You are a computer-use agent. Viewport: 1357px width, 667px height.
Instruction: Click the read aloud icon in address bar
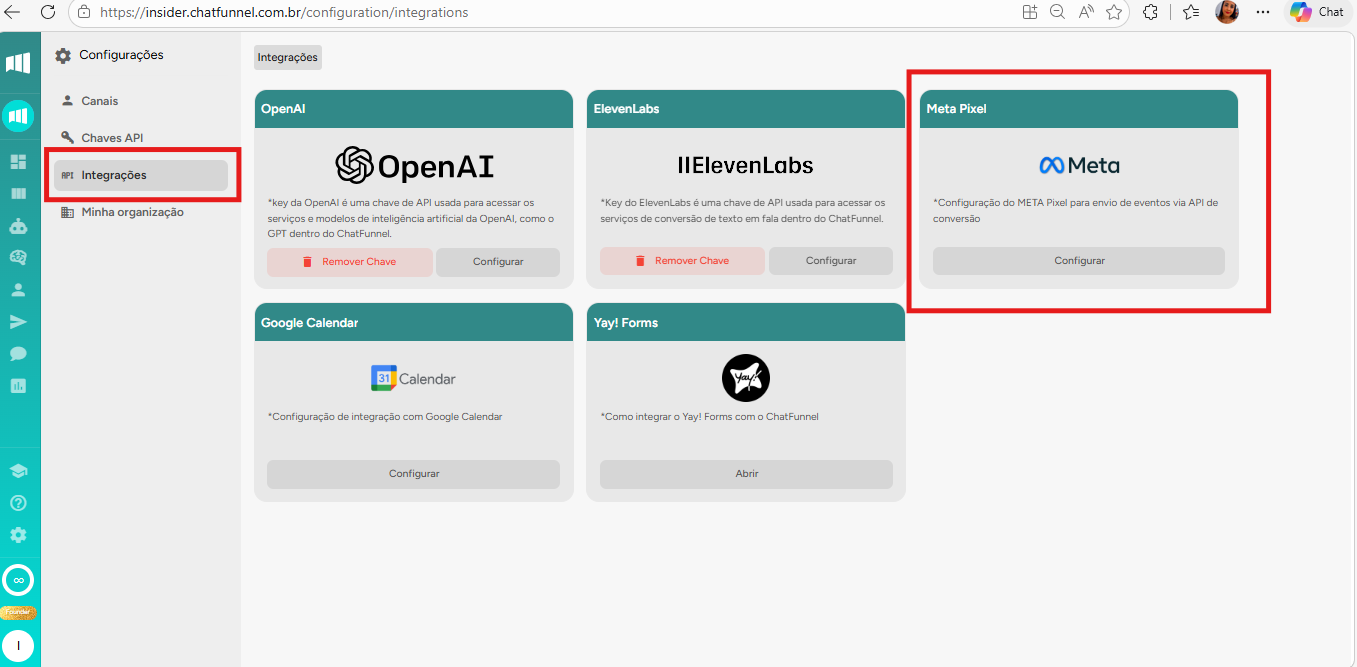[1086, 12]
